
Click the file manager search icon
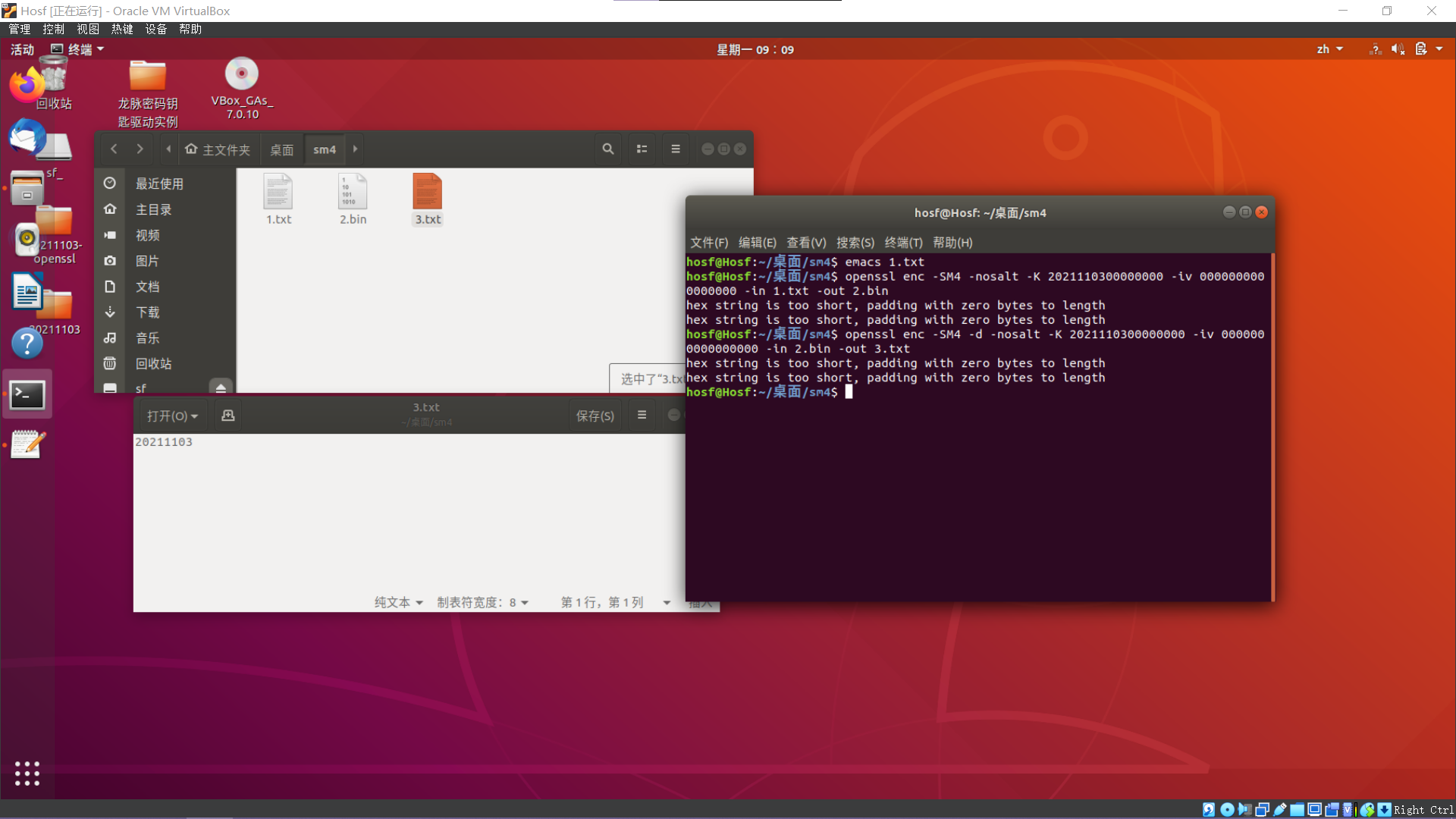coord(607,149)
